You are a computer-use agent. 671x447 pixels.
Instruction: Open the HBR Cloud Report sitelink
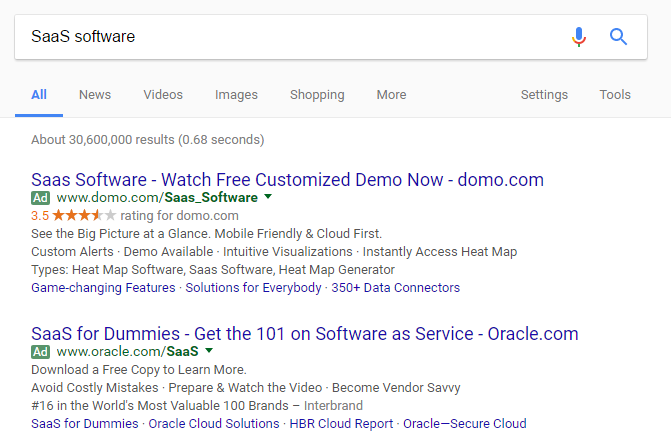tap(341, 424)
